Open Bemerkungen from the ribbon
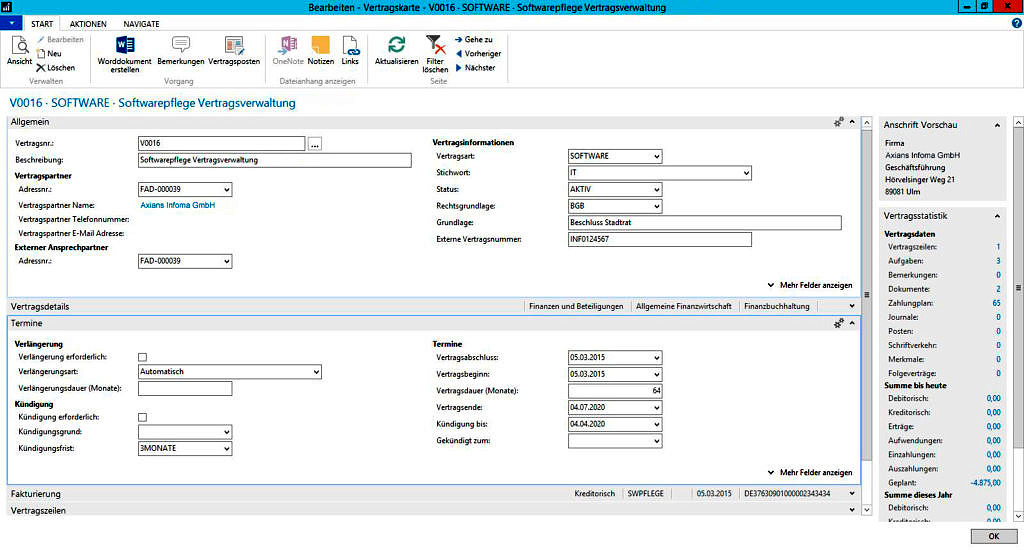The image size is (1024, 550). 181,45
